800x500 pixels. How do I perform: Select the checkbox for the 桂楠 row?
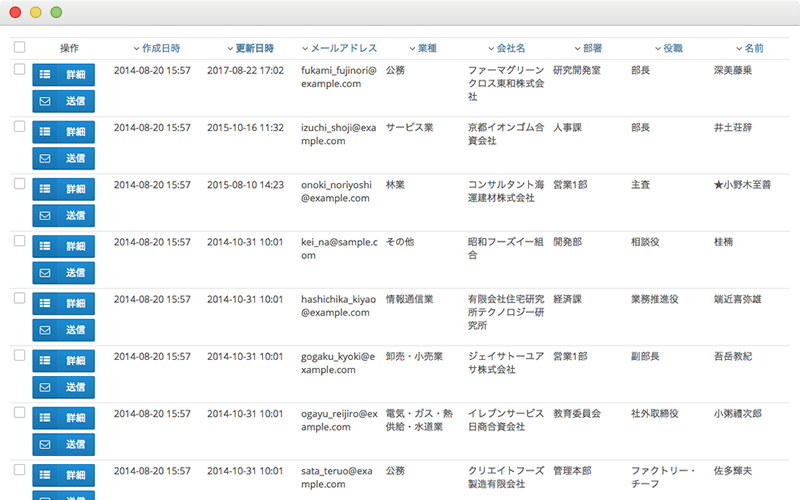tap(19, 240)
